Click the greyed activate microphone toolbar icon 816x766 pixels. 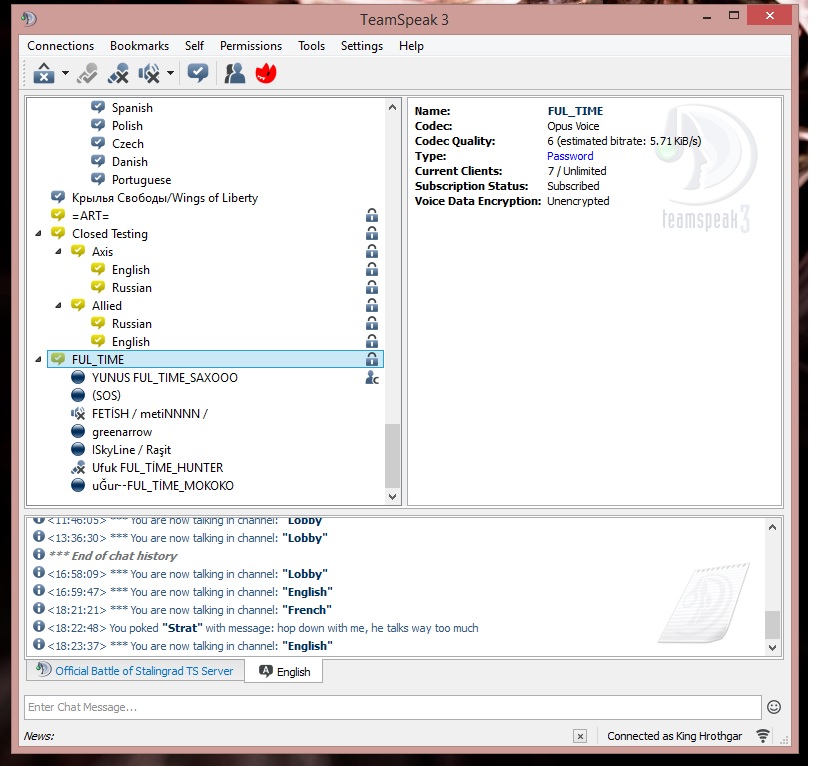87,73
